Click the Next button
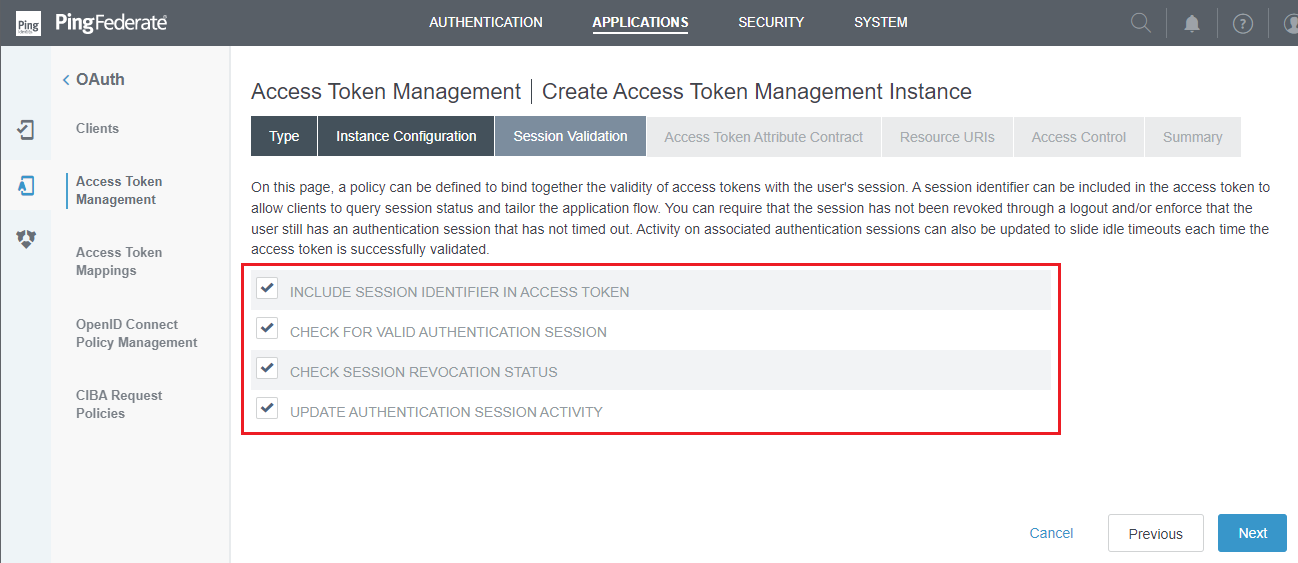Screen dimensions: 1298x563 1252,533
